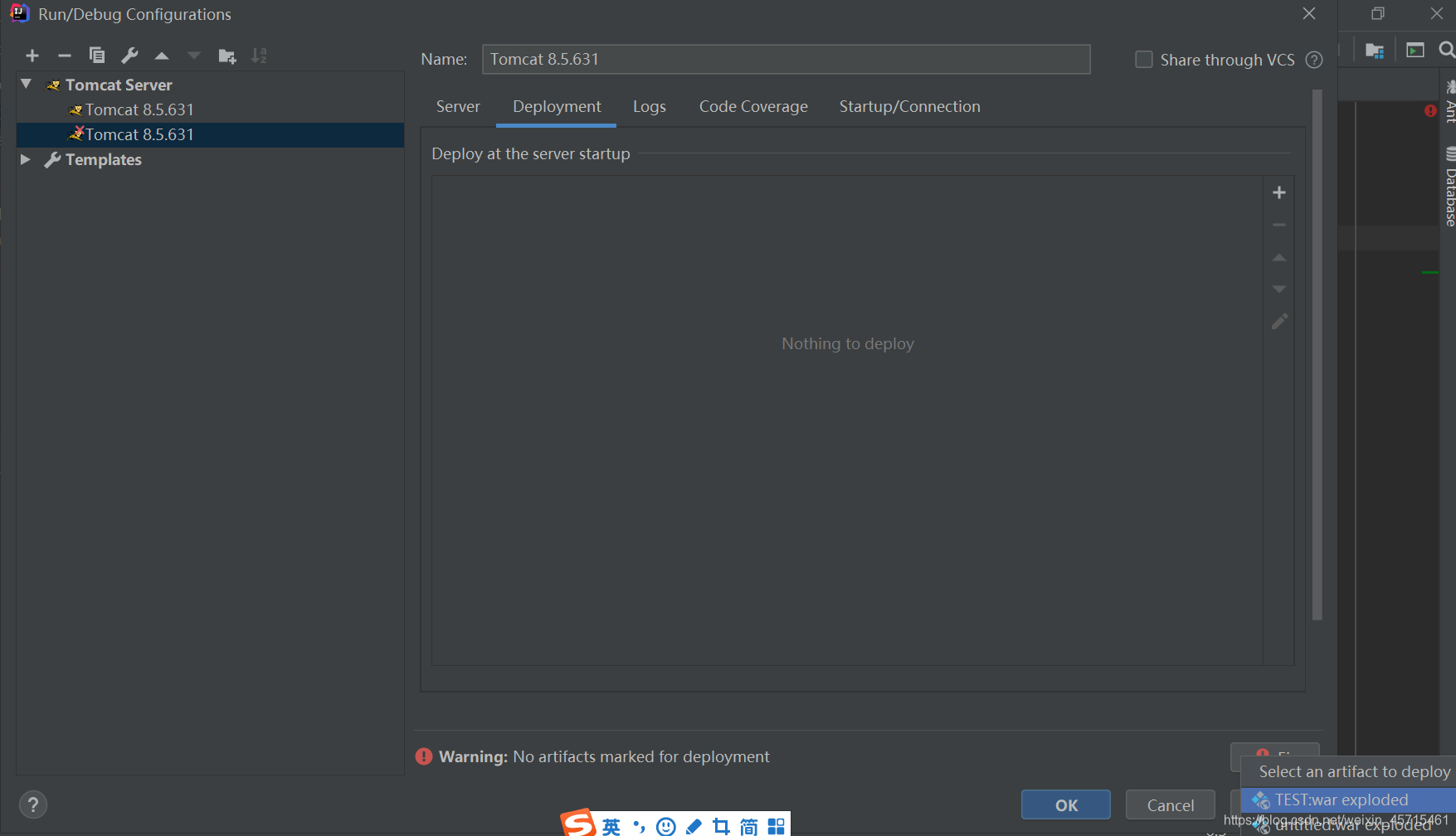Toggle Sogou simplified Chinese mode
The height and width of the screenshot is (836, 1456).
(x=748, y=826)
